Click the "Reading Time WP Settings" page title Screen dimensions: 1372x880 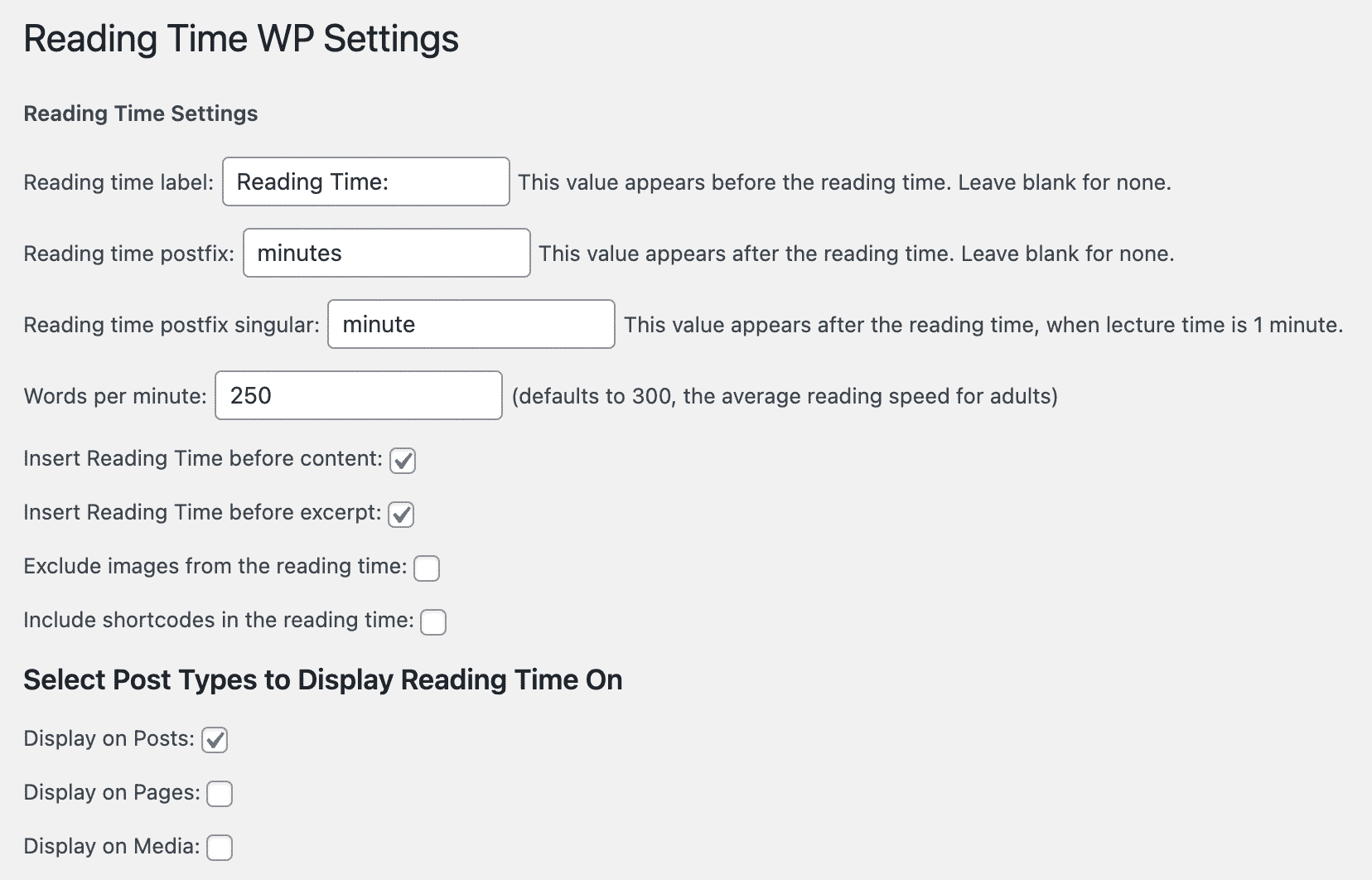tap(240, 39)
